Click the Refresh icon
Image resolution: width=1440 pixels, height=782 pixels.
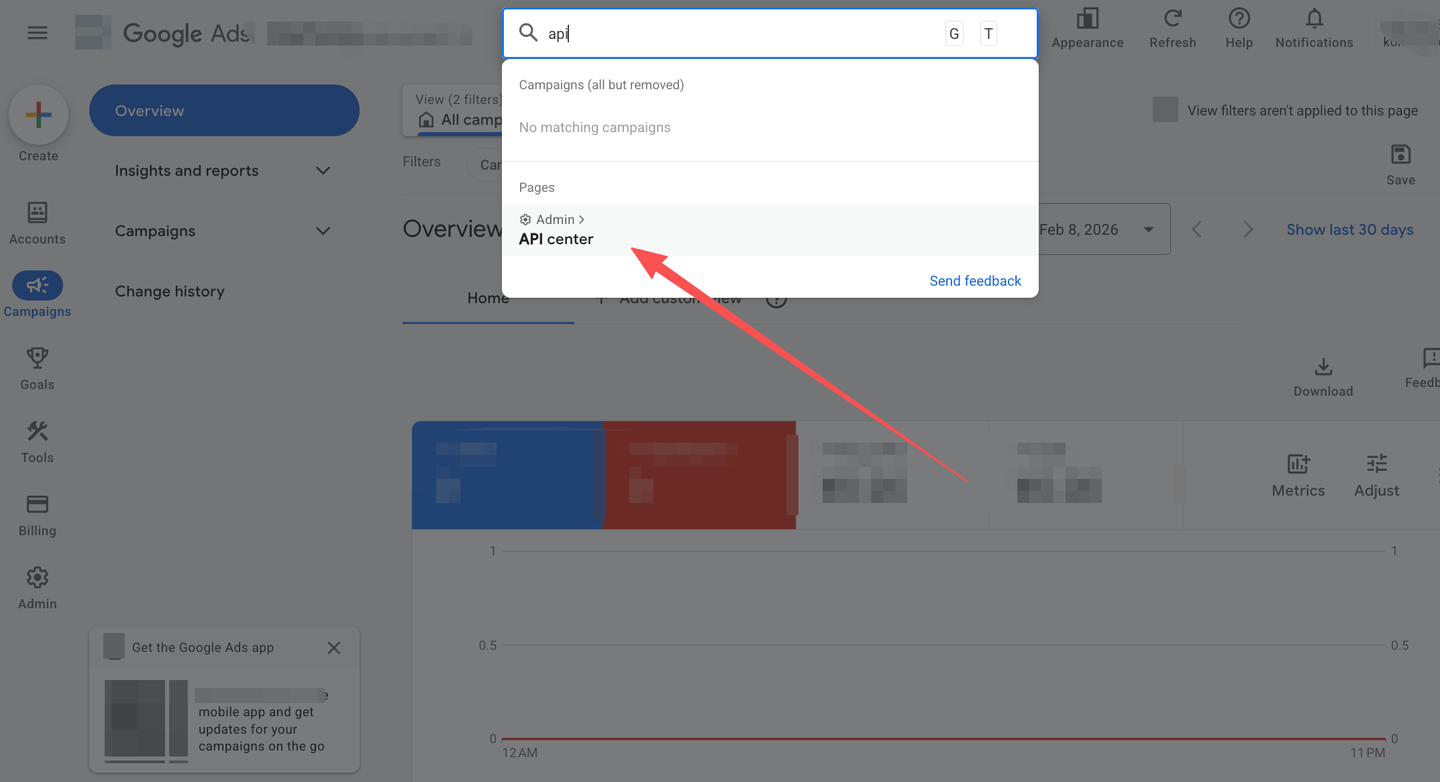pyautogui.click(x=1172, y=27)
